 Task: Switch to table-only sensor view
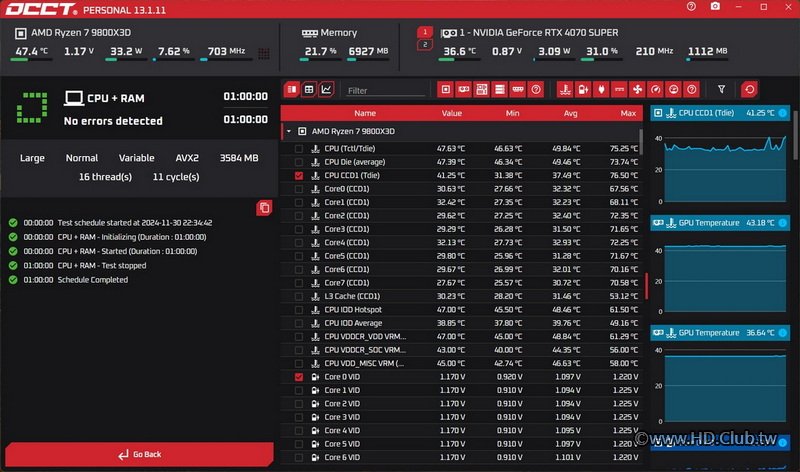tap(309, 89)
